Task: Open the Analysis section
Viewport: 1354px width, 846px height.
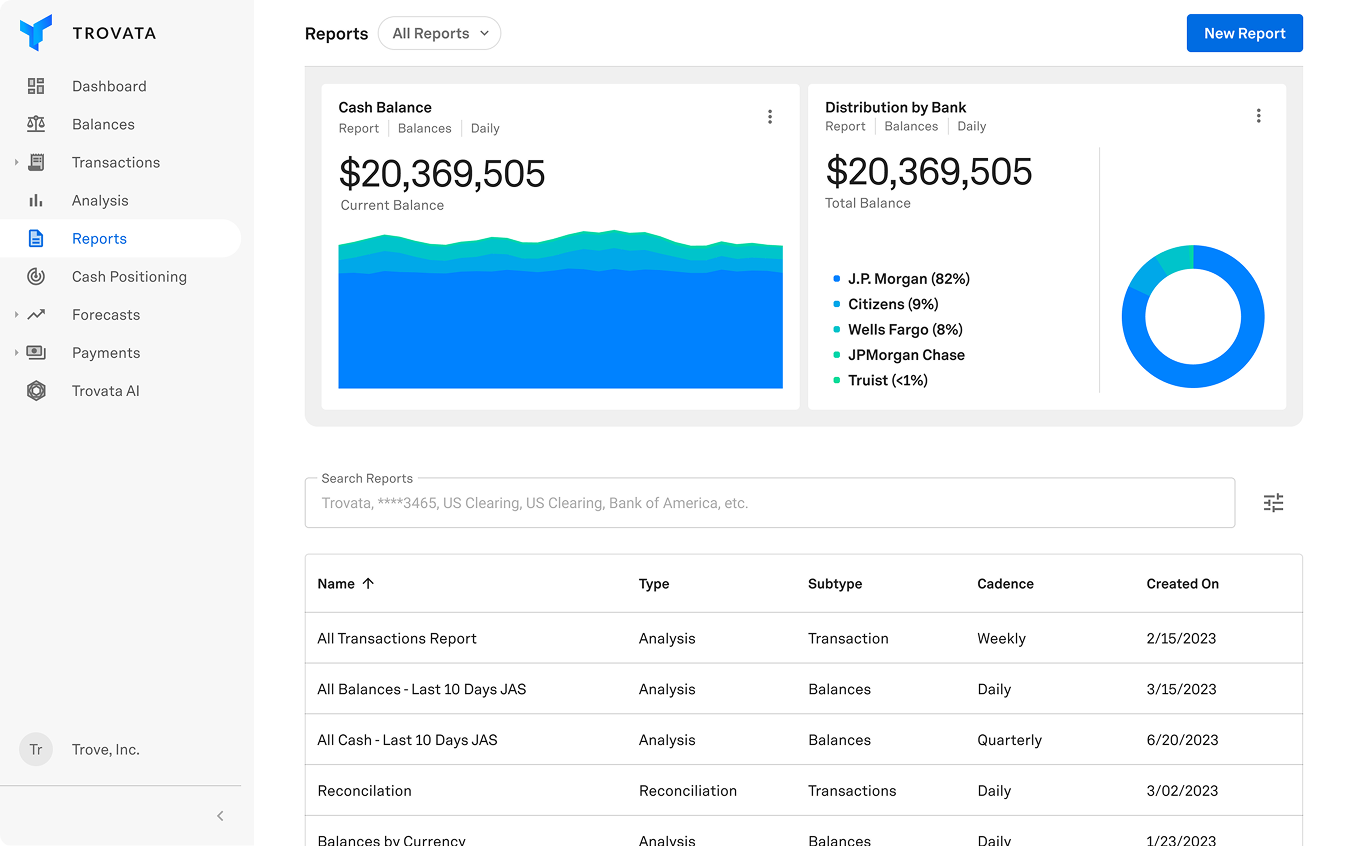Action: pos(100,200)
